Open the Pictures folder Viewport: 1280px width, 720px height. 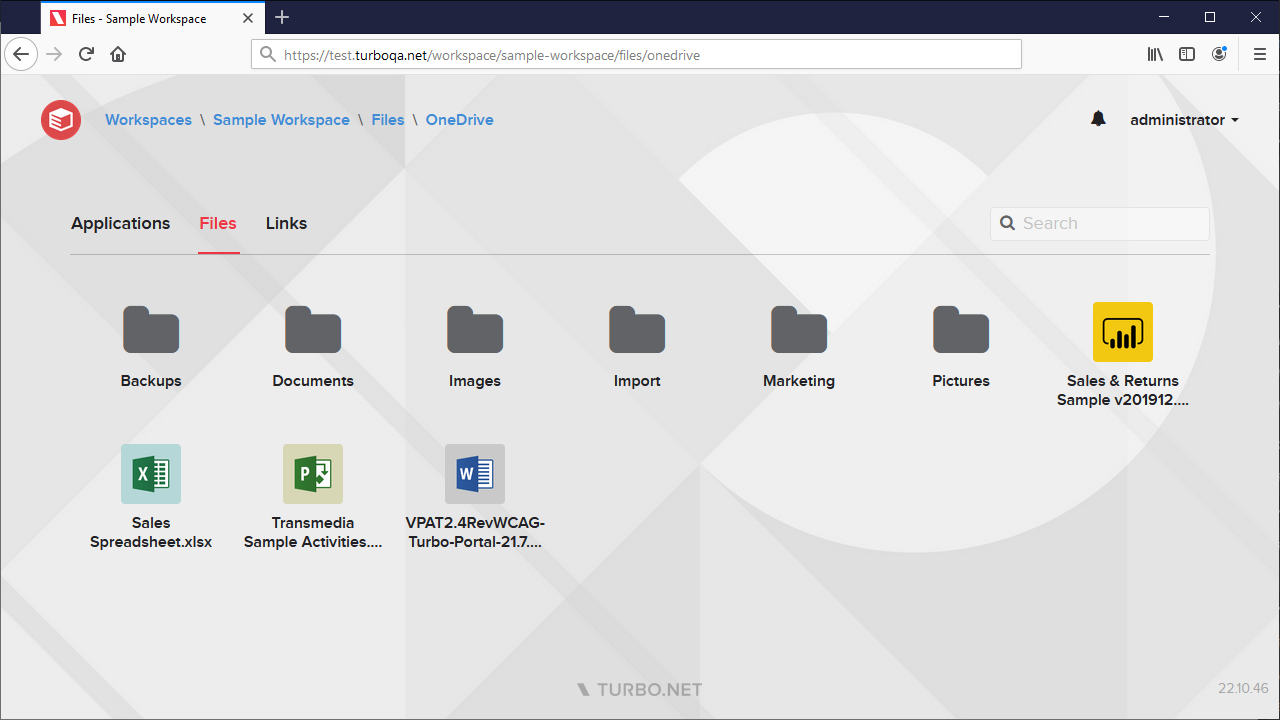pyautogui.click(x=960, y=329)
